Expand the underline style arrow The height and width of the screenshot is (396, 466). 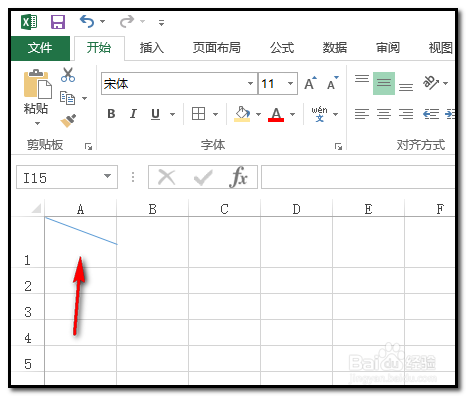[x=172, y=115]
